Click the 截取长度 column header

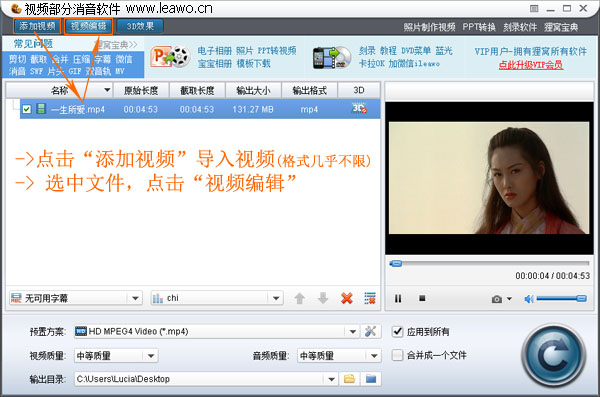click(x=197, y=90)
